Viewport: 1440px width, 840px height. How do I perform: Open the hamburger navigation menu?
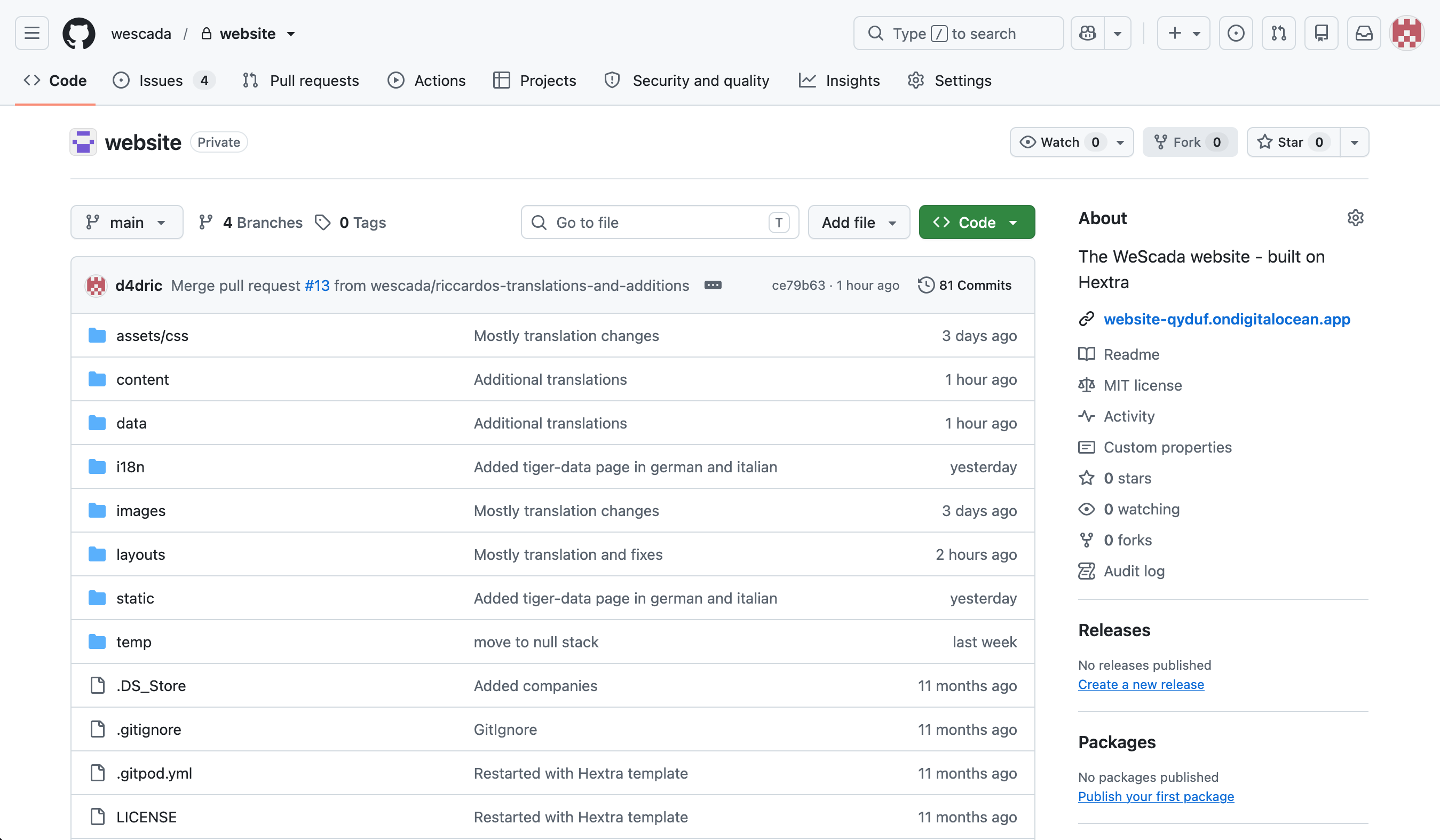click(32, 33)
